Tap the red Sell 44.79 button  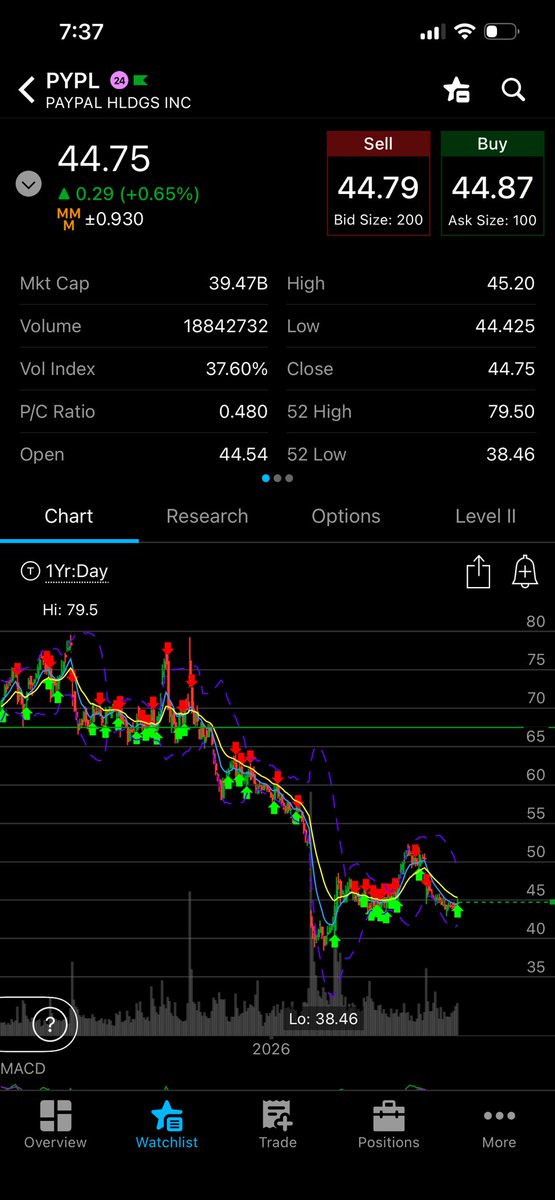pos(378,183)
